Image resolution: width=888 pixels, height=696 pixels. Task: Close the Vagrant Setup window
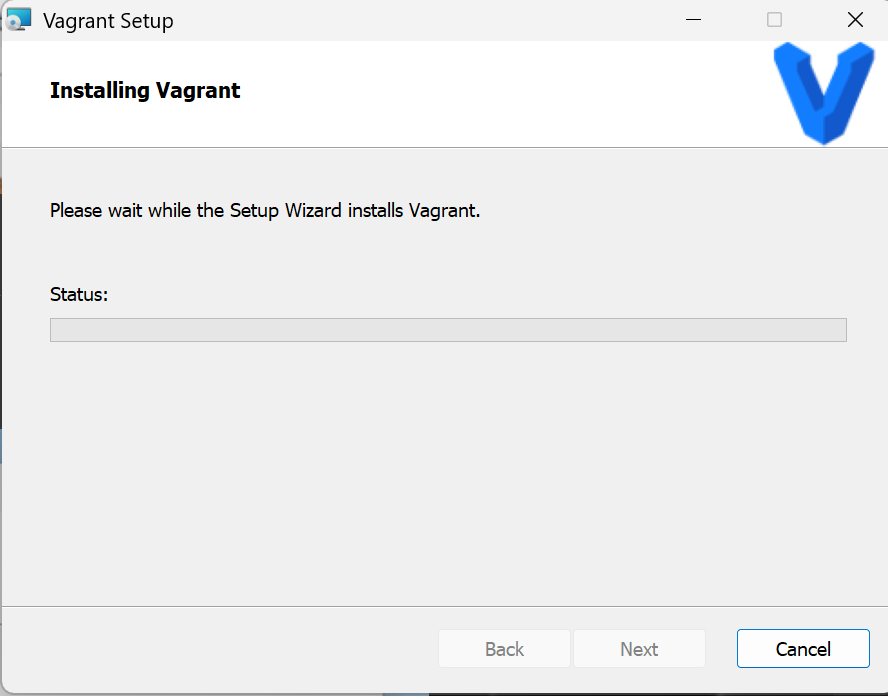[855, 20]
